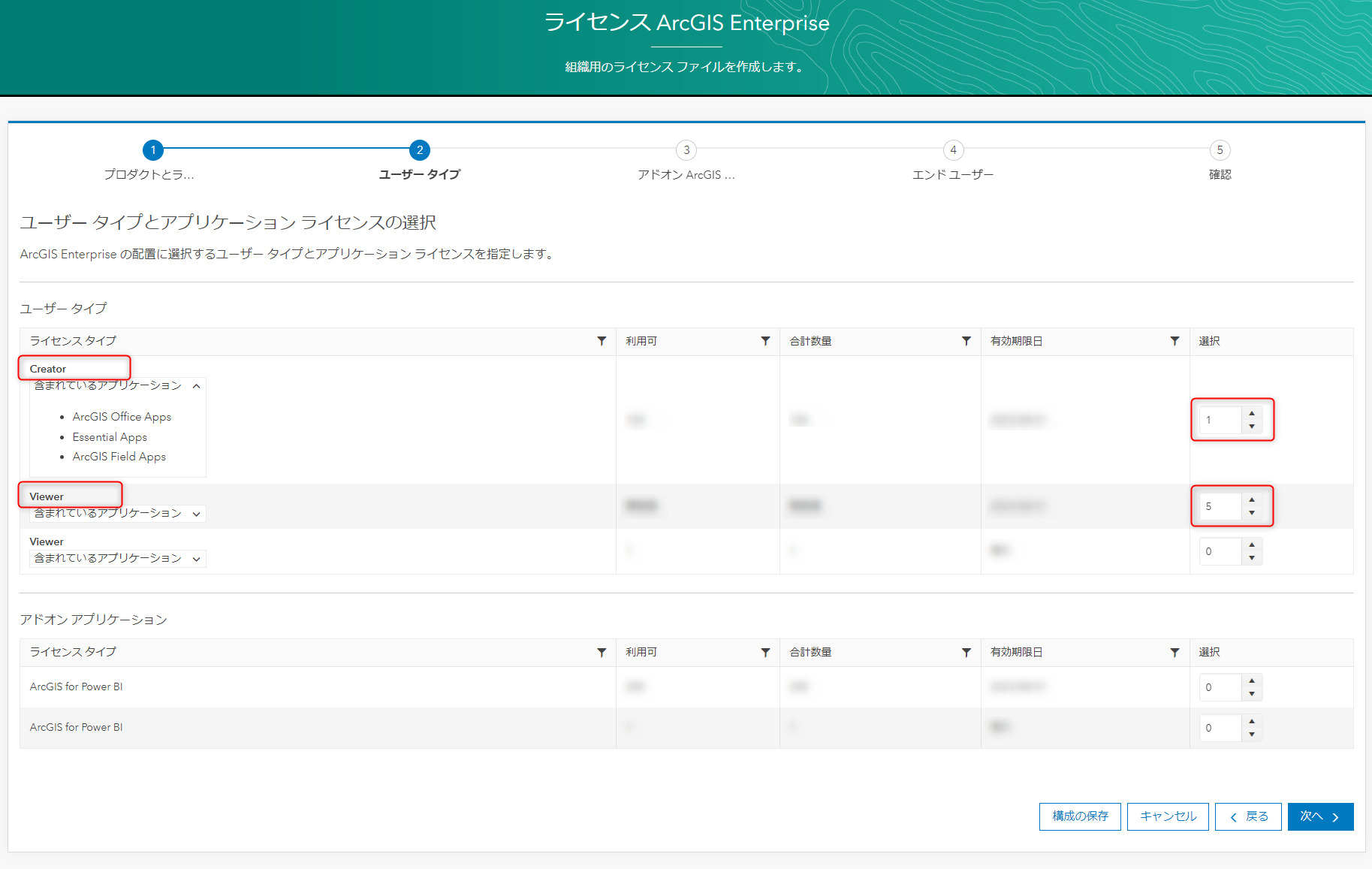Click filter icon on add-on 合計数量 column
This screenshot has height=869, width=1372.
(966, 652)
